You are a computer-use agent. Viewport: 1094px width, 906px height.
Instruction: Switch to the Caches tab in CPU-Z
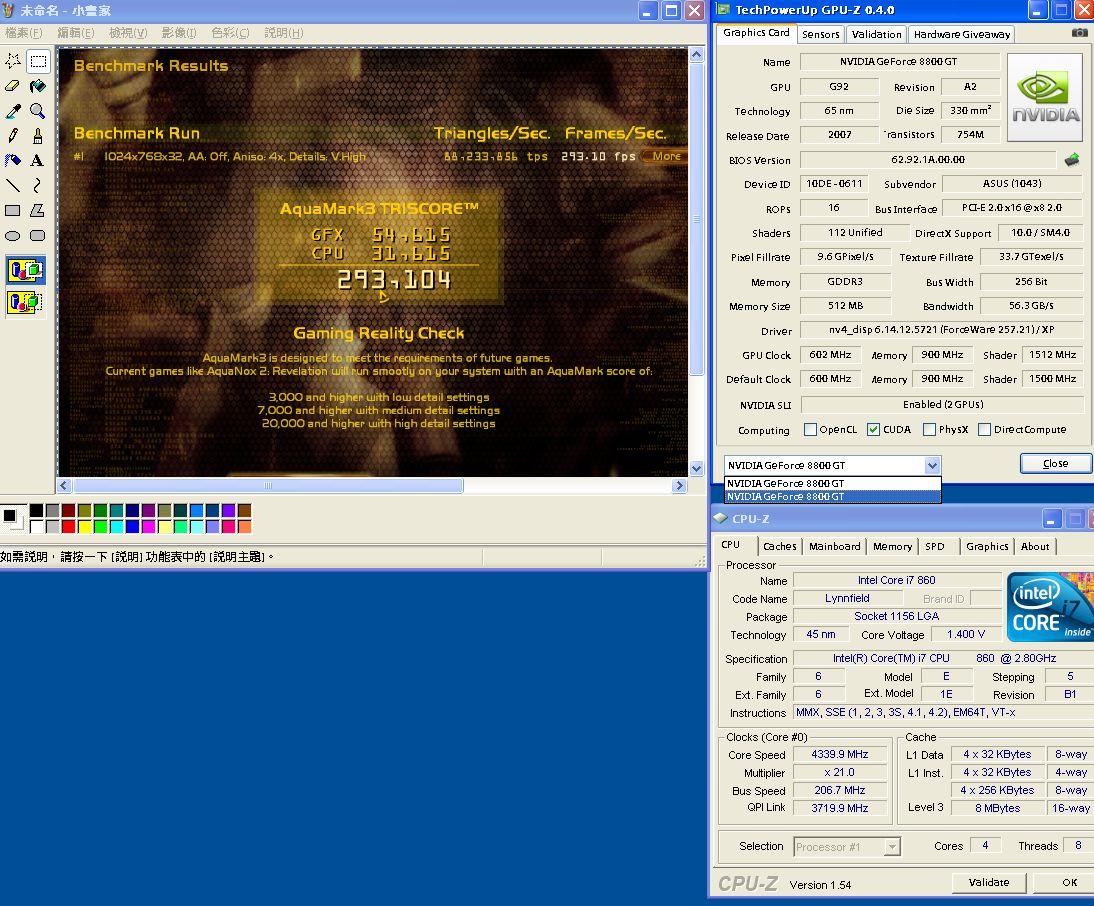click(x=779, y=547)
